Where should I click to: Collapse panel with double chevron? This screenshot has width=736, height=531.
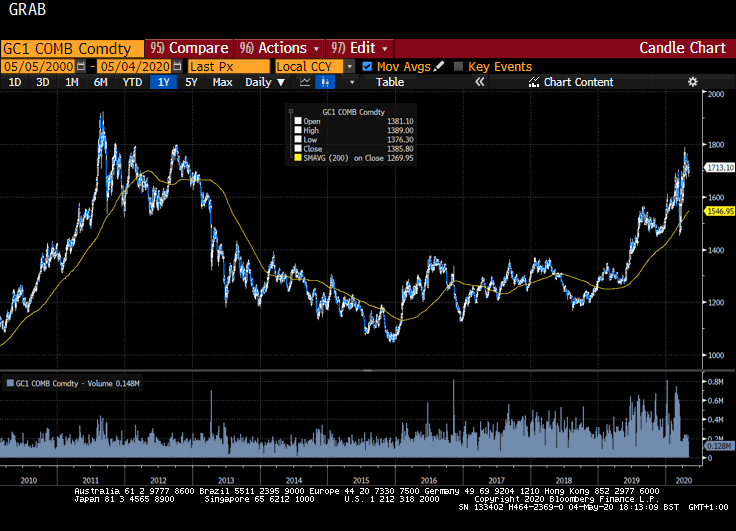pos(479,82)
